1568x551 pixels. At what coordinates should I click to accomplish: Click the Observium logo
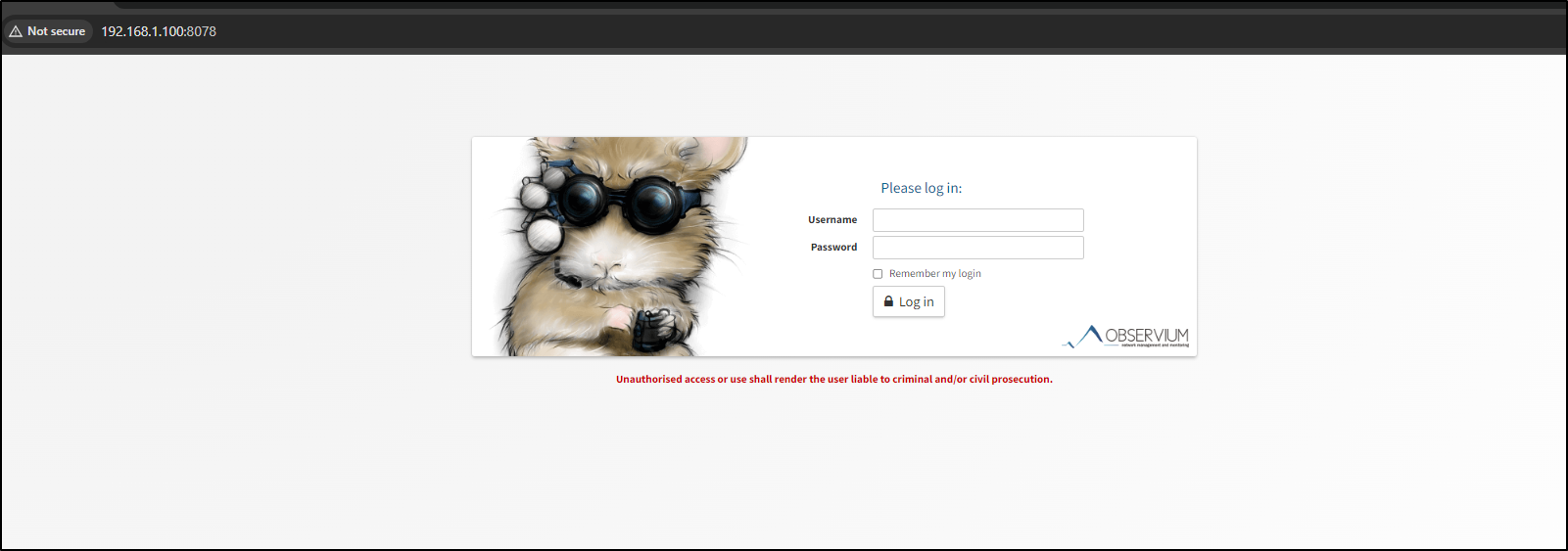click(1125, 337)
